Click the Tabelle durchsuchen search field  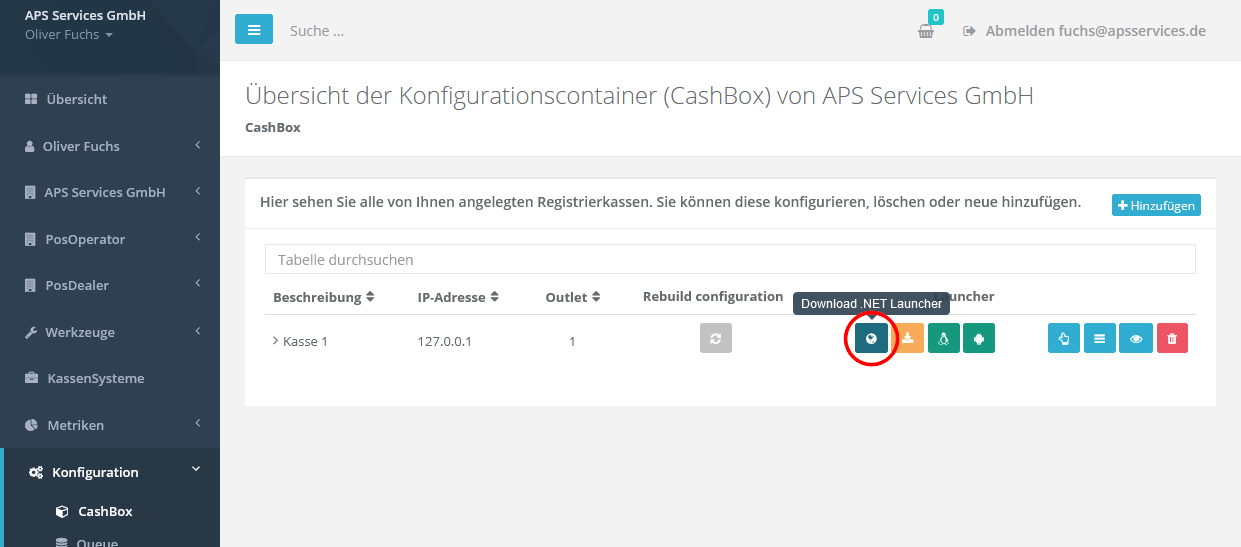pyautogui.click(x=730, y=259)
